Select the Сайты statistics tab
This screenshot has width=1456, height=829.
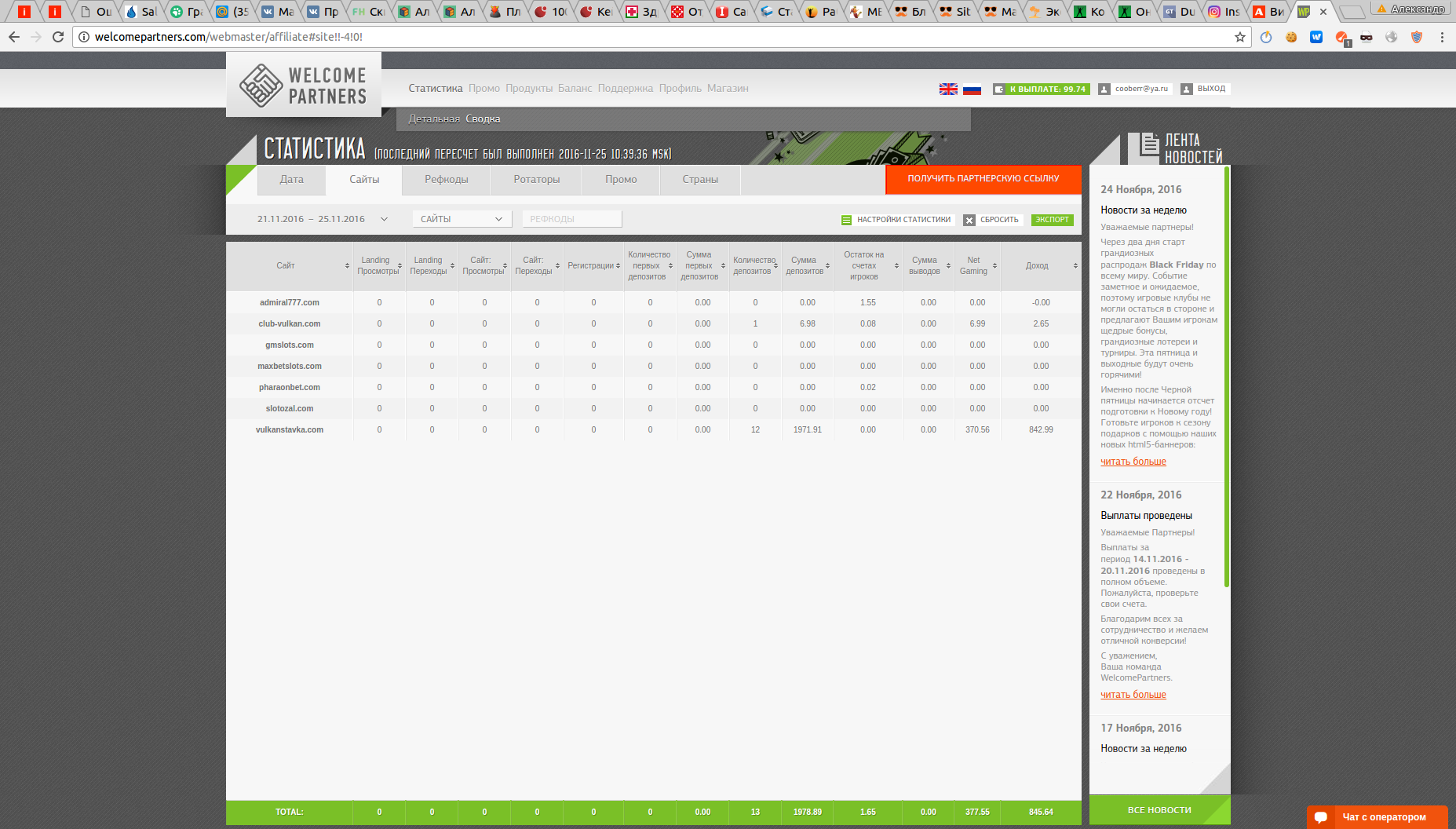(364, 180)
